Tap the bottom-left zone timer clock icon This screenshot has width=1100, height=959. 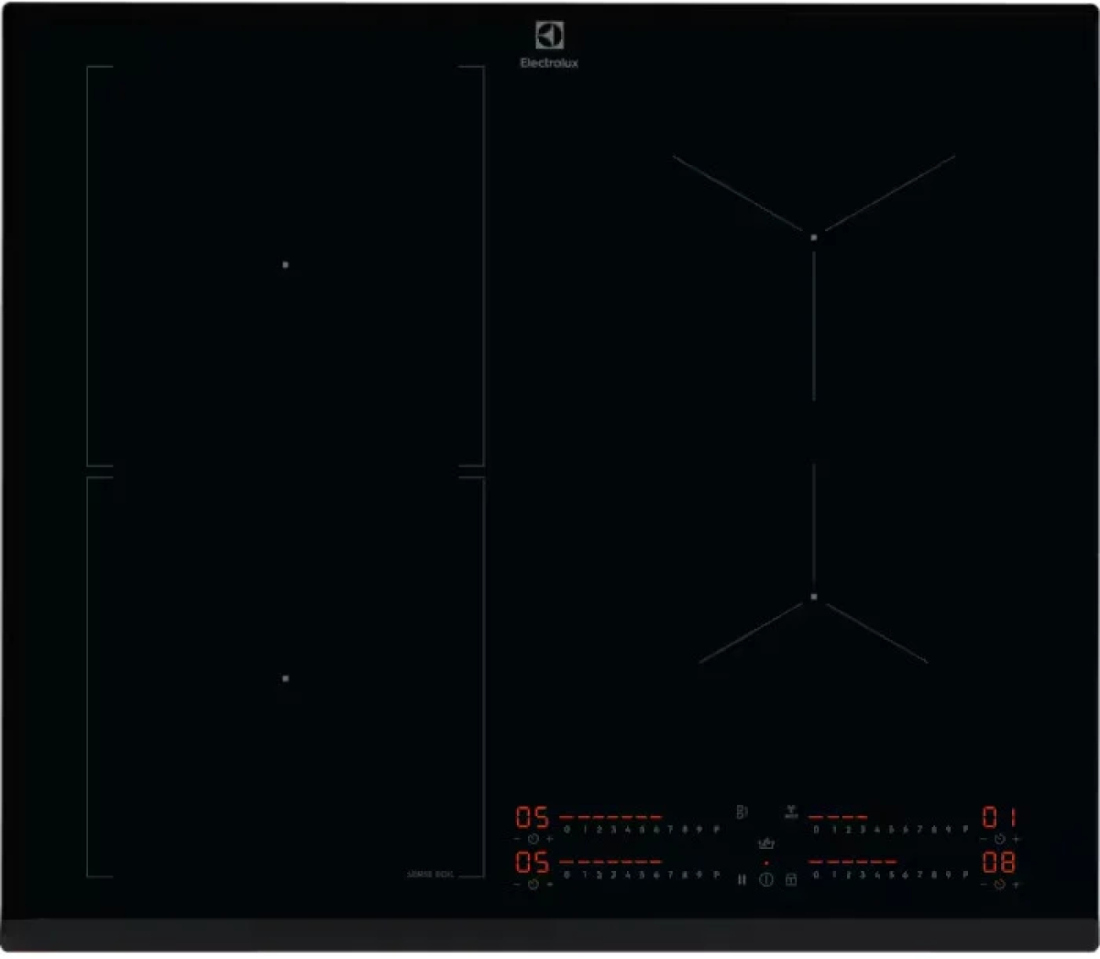pos(533,885)
